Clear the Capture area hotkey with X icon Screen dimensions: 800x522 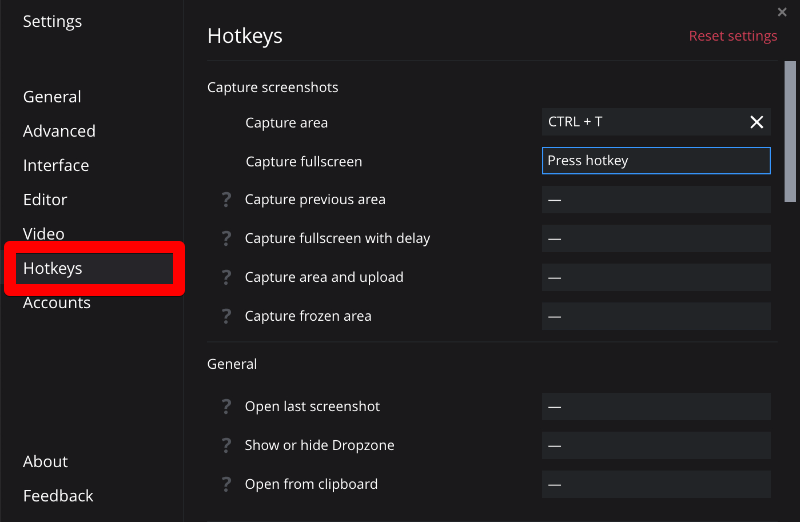pos(757,122)
